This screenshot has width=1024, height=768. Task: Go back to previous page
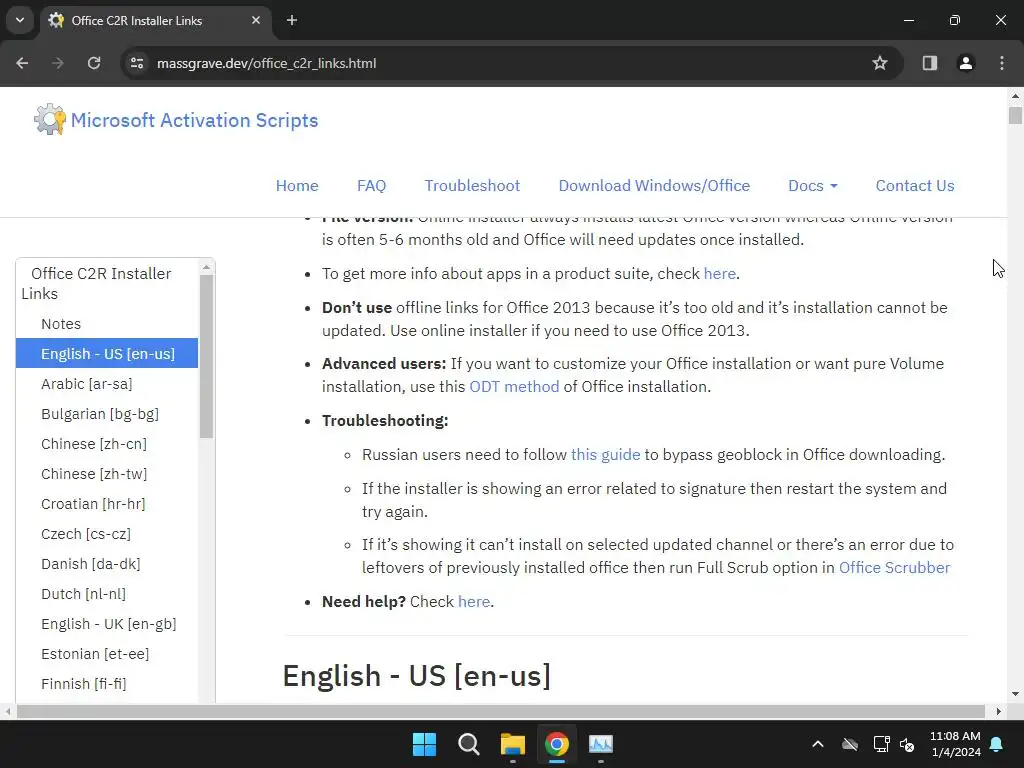[x=22, y=63]
